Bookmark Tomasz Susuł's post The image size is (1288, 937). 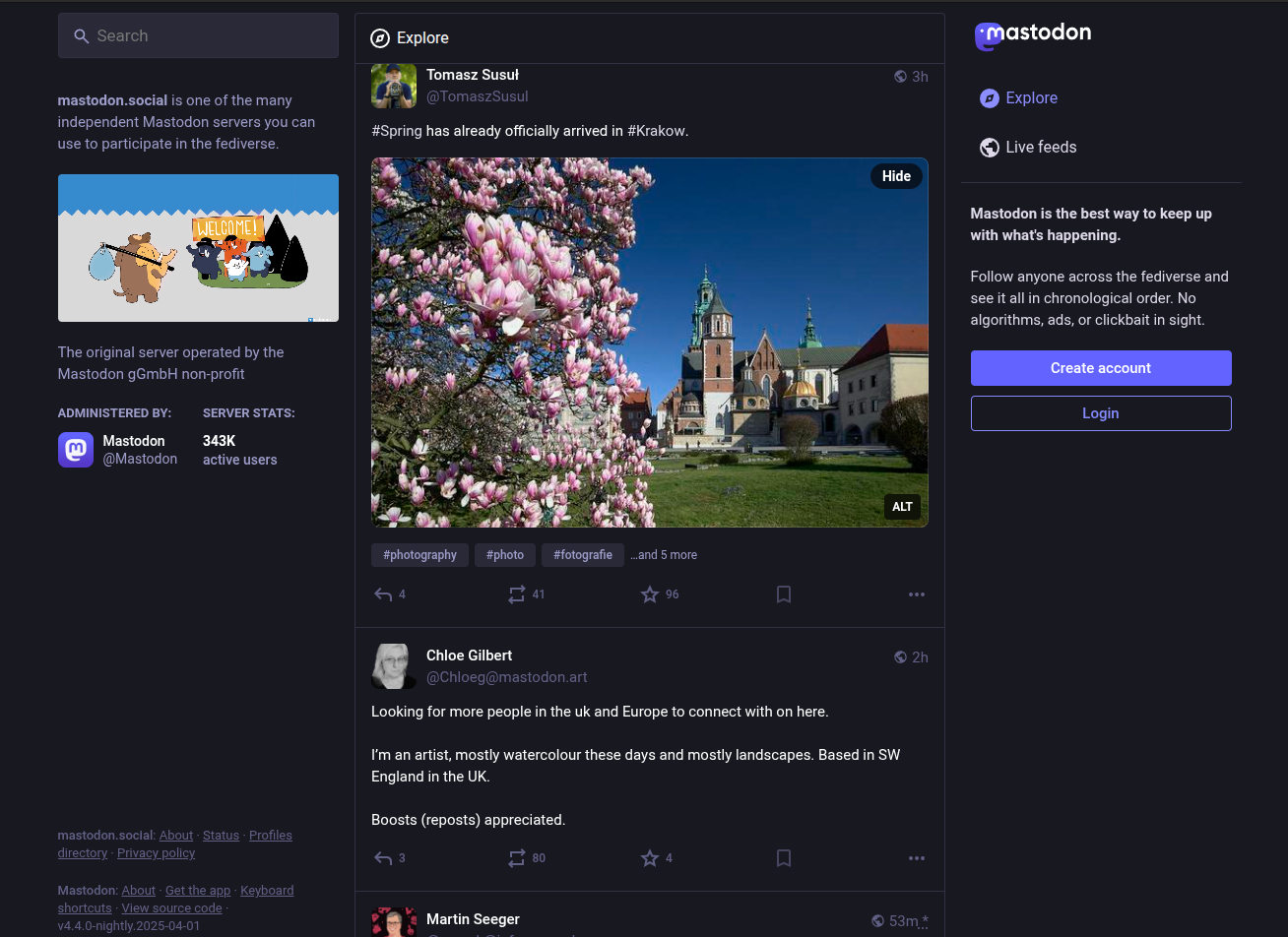click(x=784, y=594)
